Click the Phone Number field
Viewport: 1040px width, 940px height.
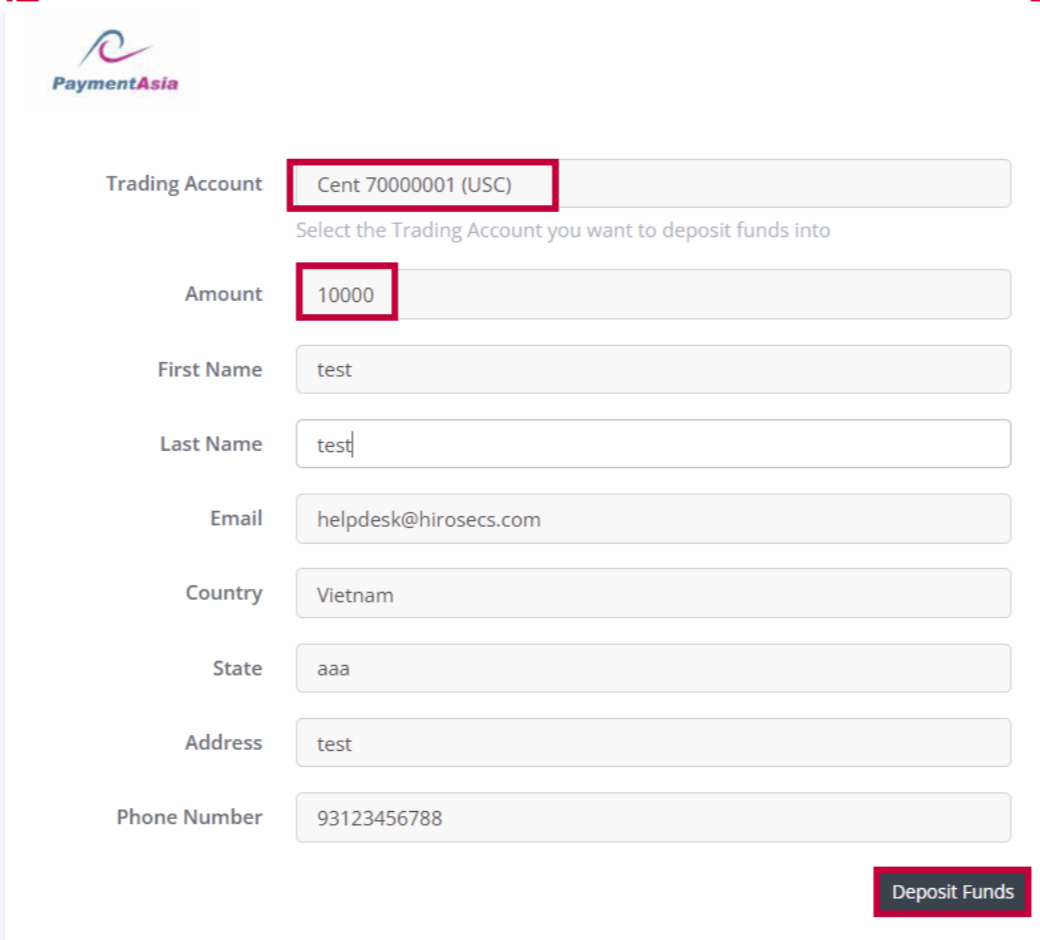coord(652,818)
